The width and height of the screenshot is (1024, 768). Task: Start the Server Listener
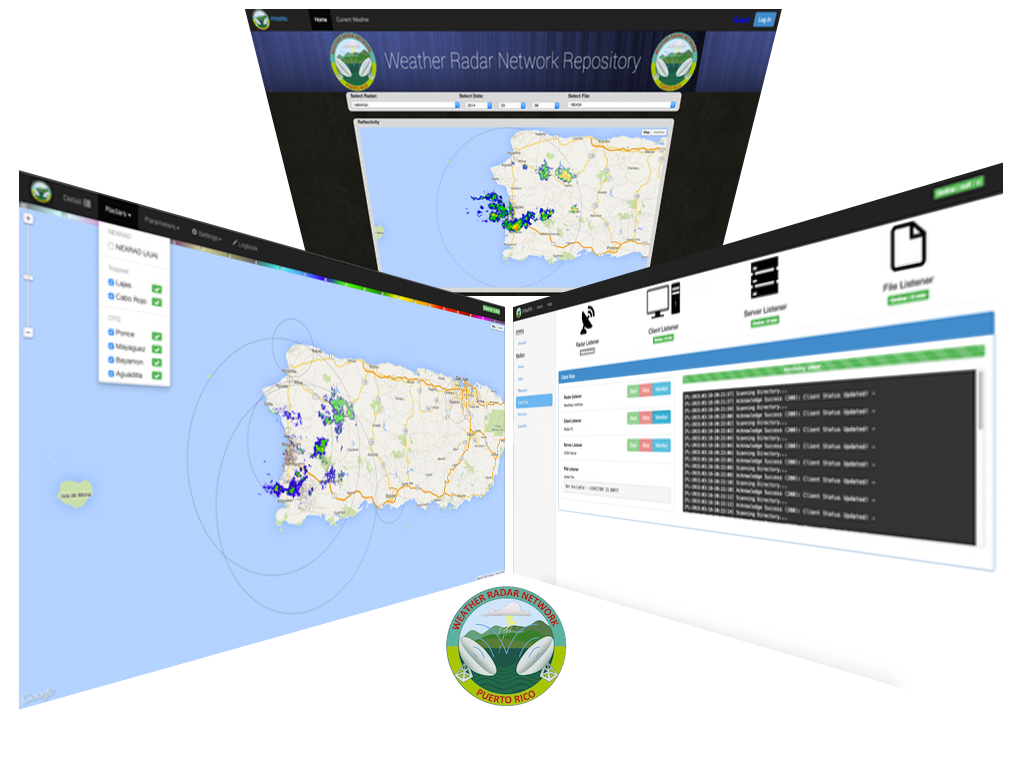(x=633, y=445)
